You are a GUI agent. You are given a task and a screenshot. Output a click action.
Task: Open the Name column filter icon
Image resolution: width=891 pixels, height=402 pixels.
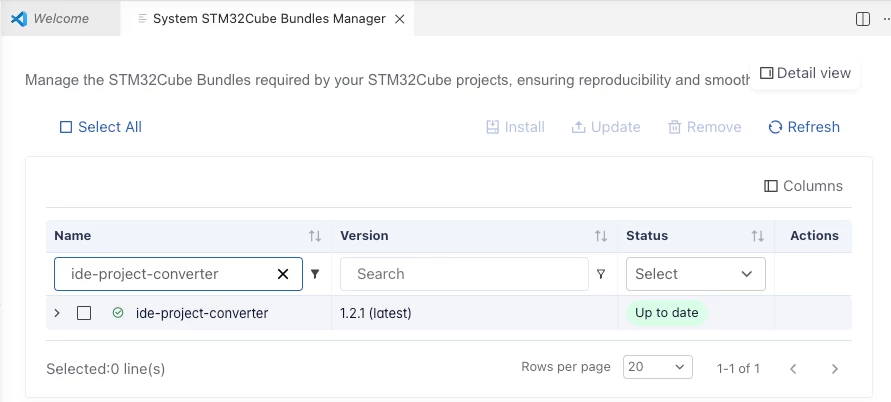[315, 274]
